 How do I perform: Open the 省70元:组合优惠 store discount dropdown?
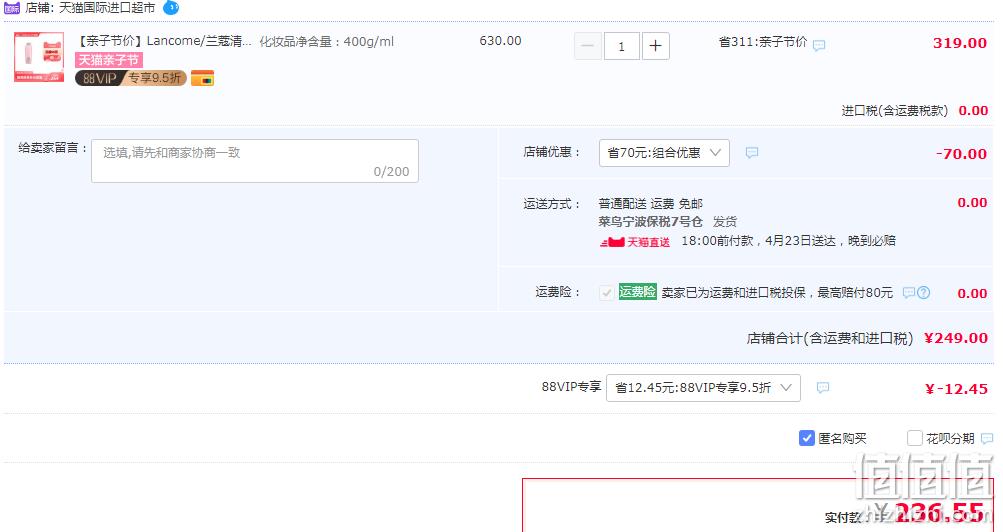tap(664, 153)
